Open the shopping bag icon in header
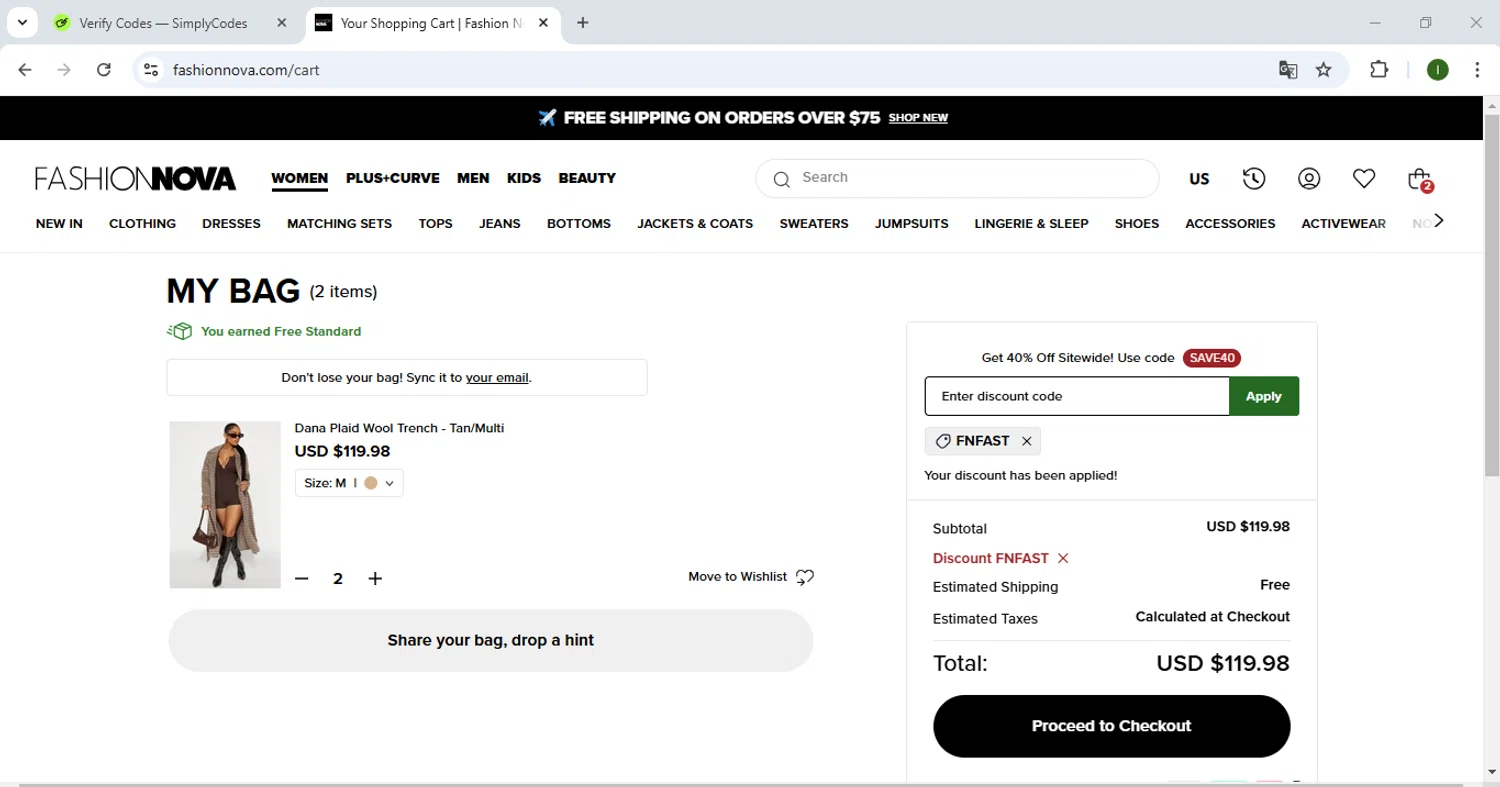This screenshot has width=1500, height=787. coord(1420,179)
